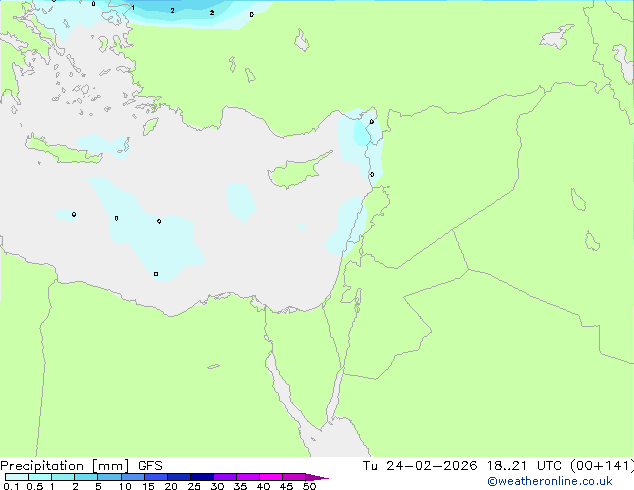634x490 pixels.
Task: Pick the legend swatch between 2 and 5
Action: coord(86,477)
